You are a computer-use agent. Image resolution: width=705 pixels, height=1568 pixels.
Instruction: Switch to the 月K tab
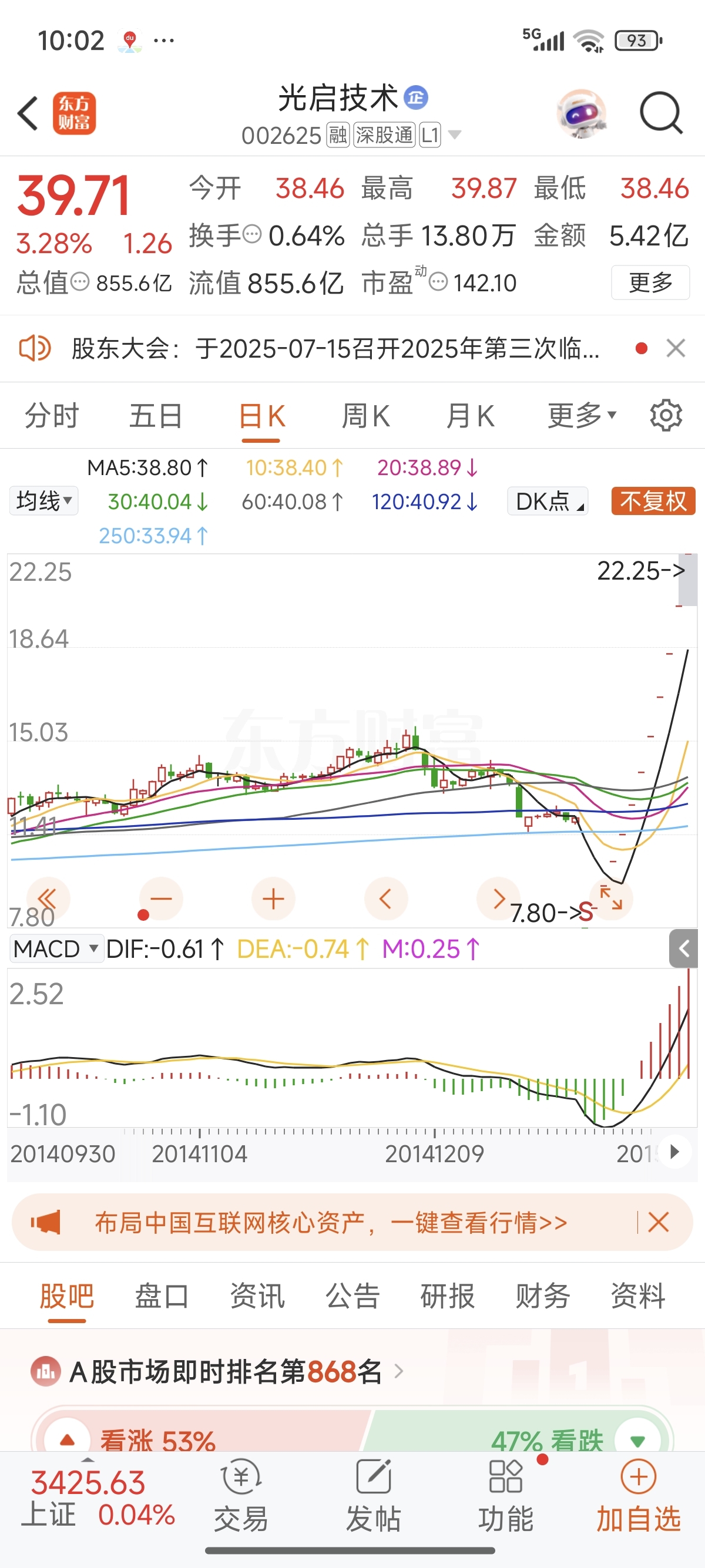(x=470, y=416)
